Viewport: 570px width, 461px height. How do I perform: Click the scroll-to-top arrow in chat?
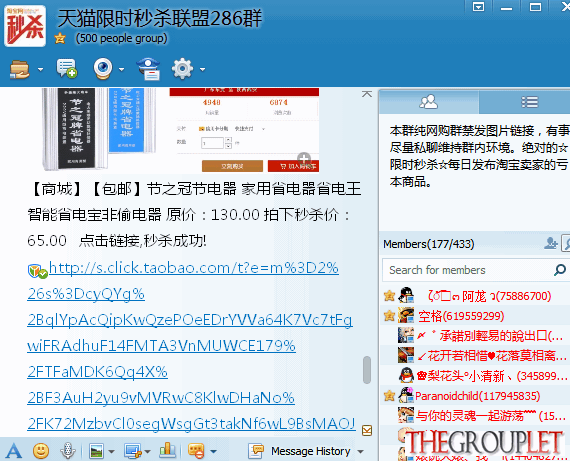click(367, 94)
